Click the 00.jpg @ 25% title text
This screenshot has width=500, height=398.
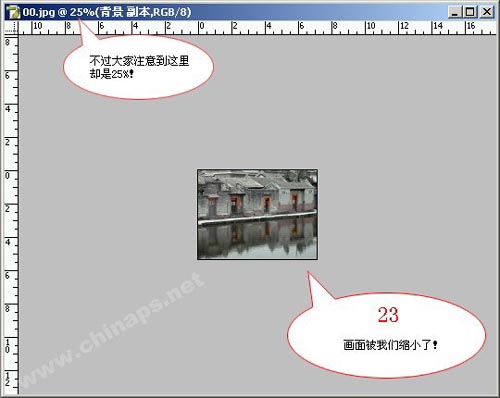click(107, 12)
